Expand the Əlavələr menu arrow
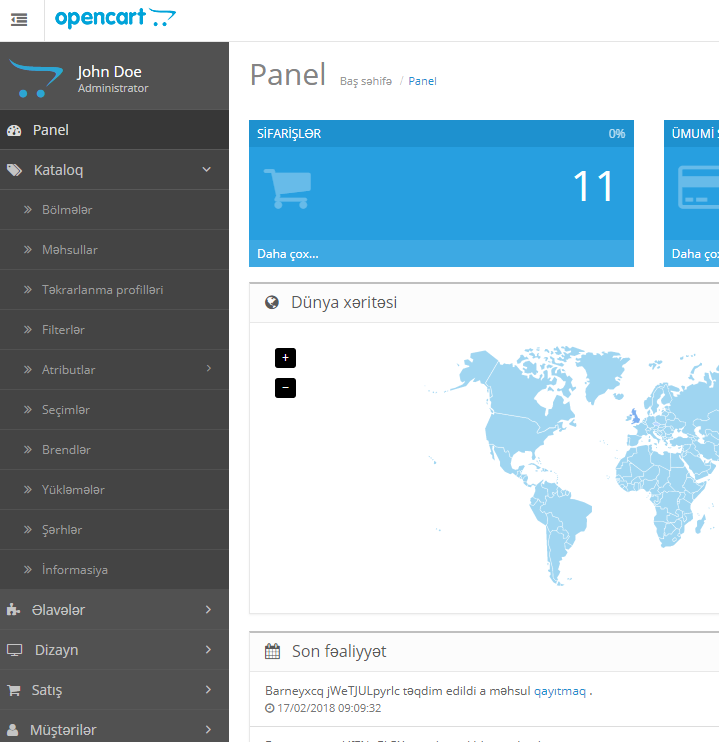The height and width of the screenshot is (742, 719). 208,610
